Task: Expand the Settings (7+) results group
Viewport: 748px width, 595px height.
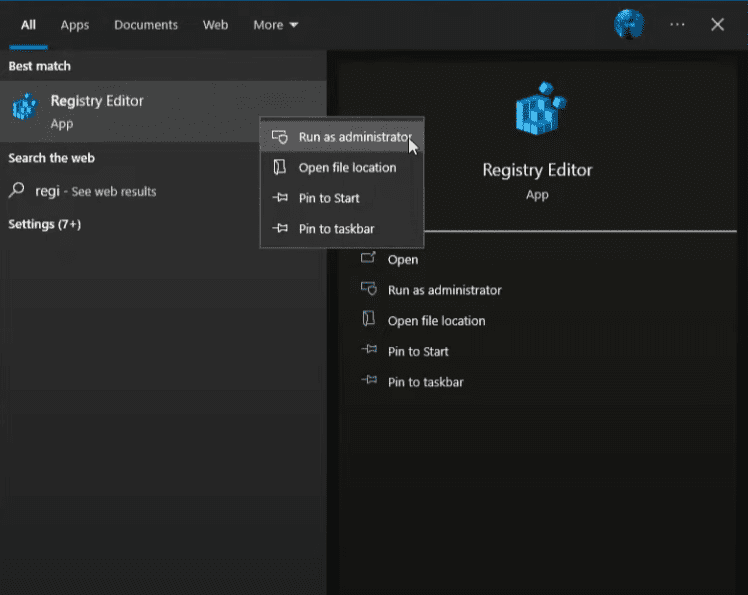Action: [44, 224]
